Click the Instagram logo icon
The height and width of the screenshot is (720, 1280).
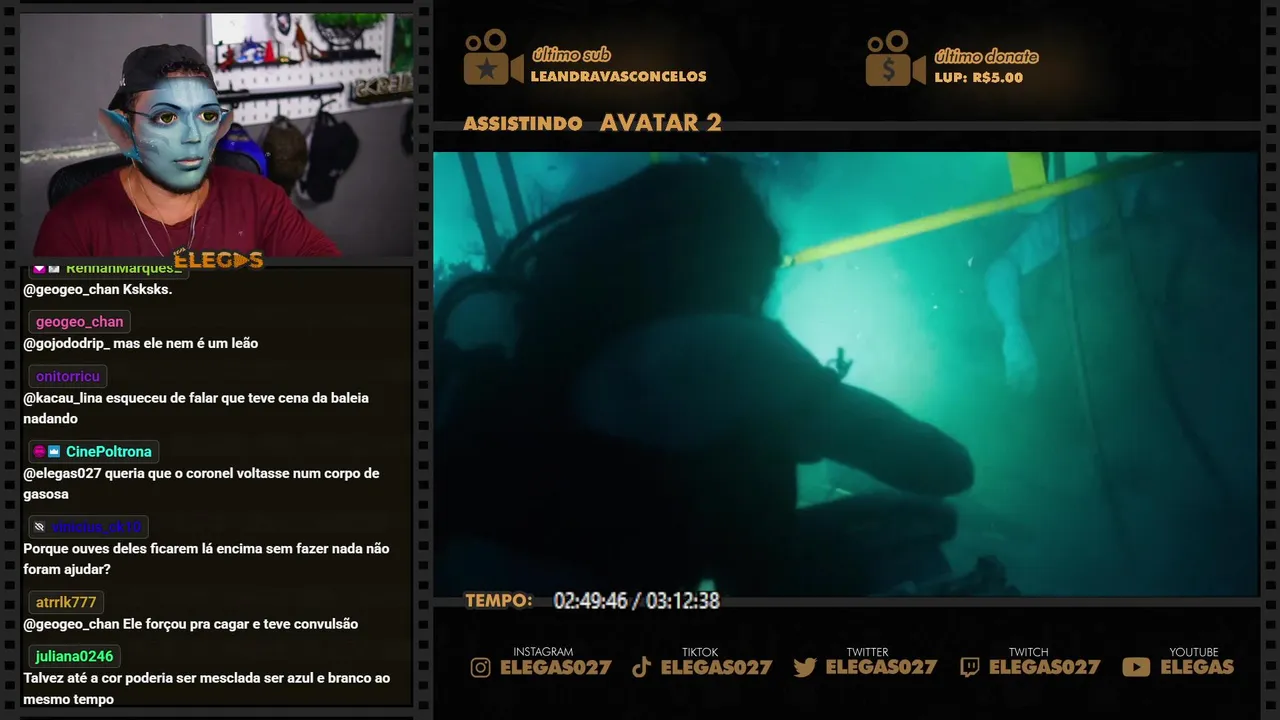(x=481, y=668)
